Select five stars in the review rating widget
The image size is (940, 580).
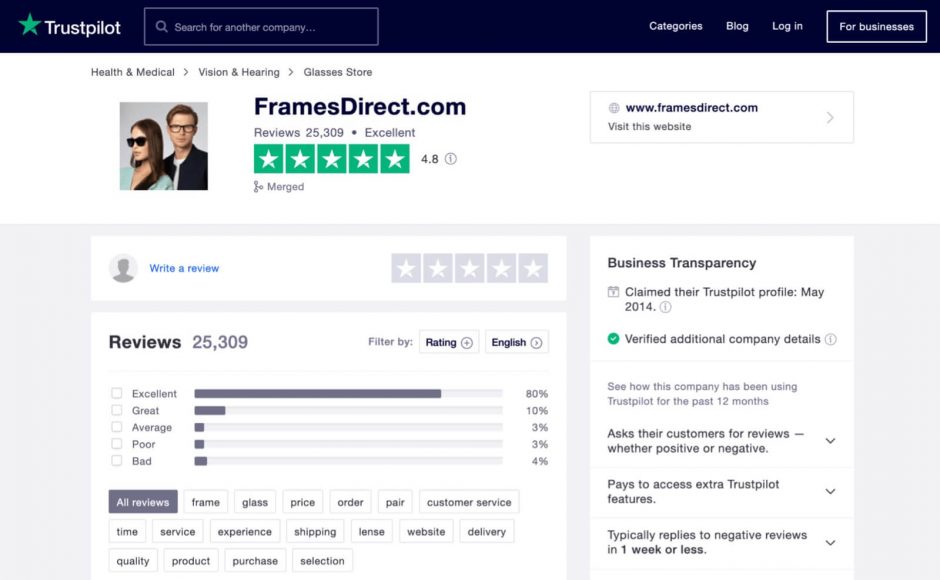coord(534,268)
